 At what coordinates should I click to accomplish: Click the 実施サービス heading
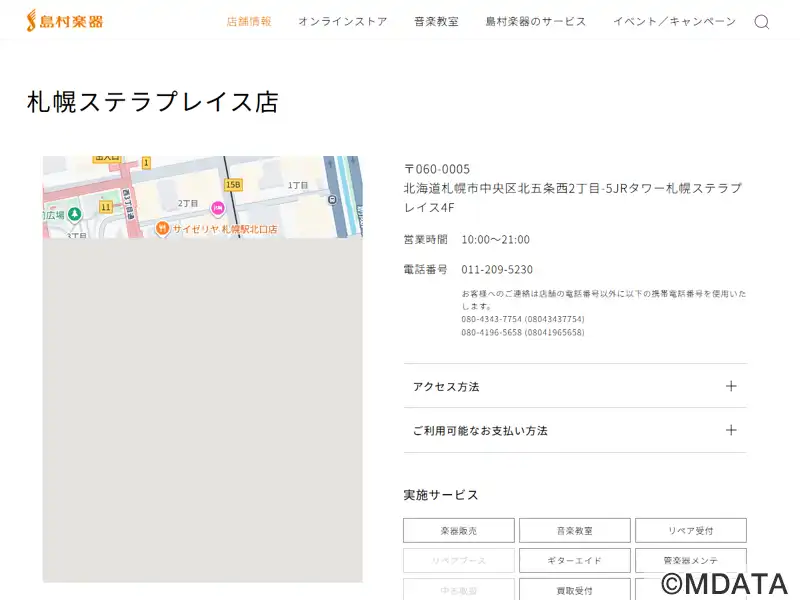pyautogui.click(x=441, y=495)
